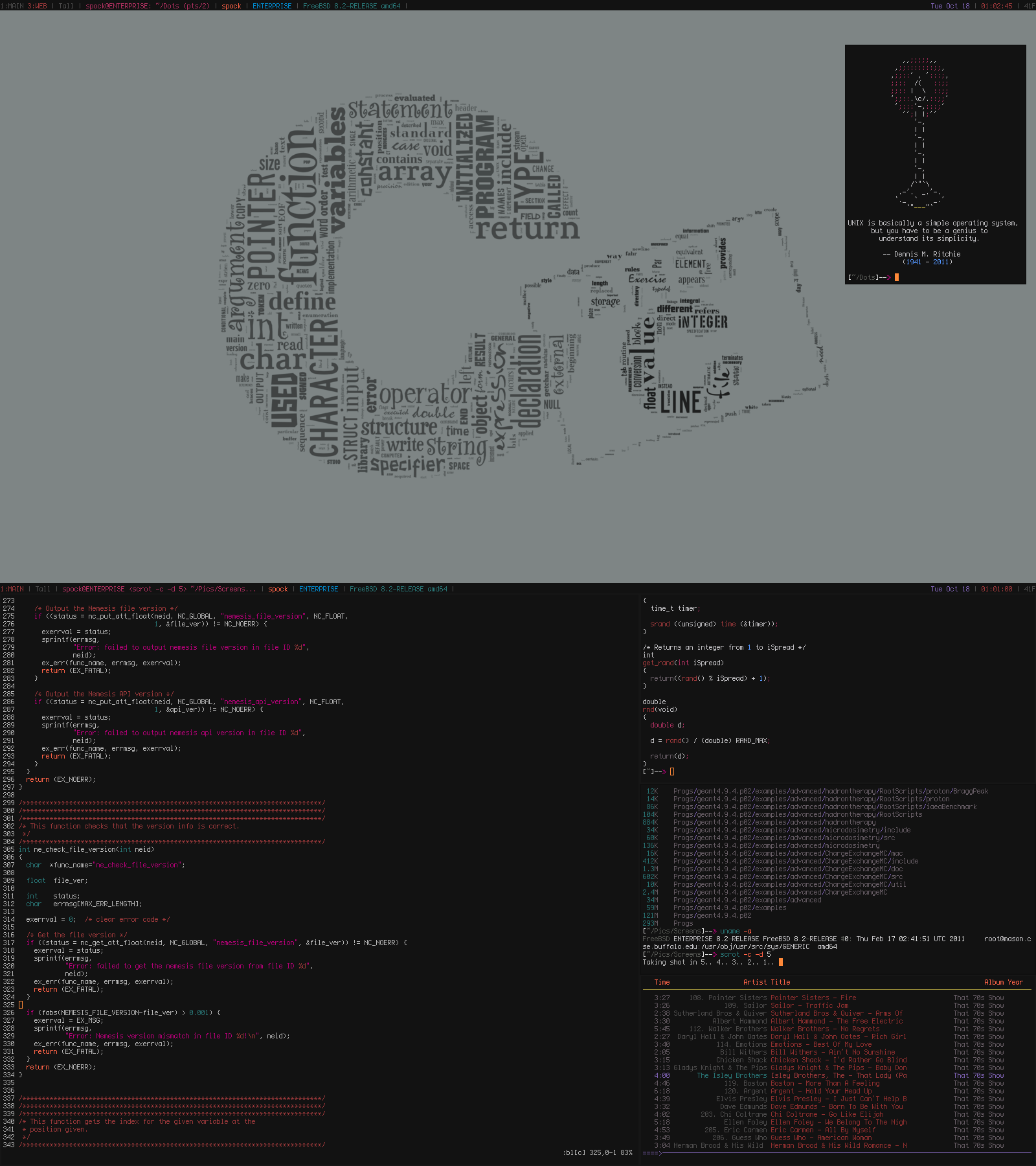Click the 41F temperature in top-right corner
This screenshot has width=1036, height=1166.
[1029, 6]
